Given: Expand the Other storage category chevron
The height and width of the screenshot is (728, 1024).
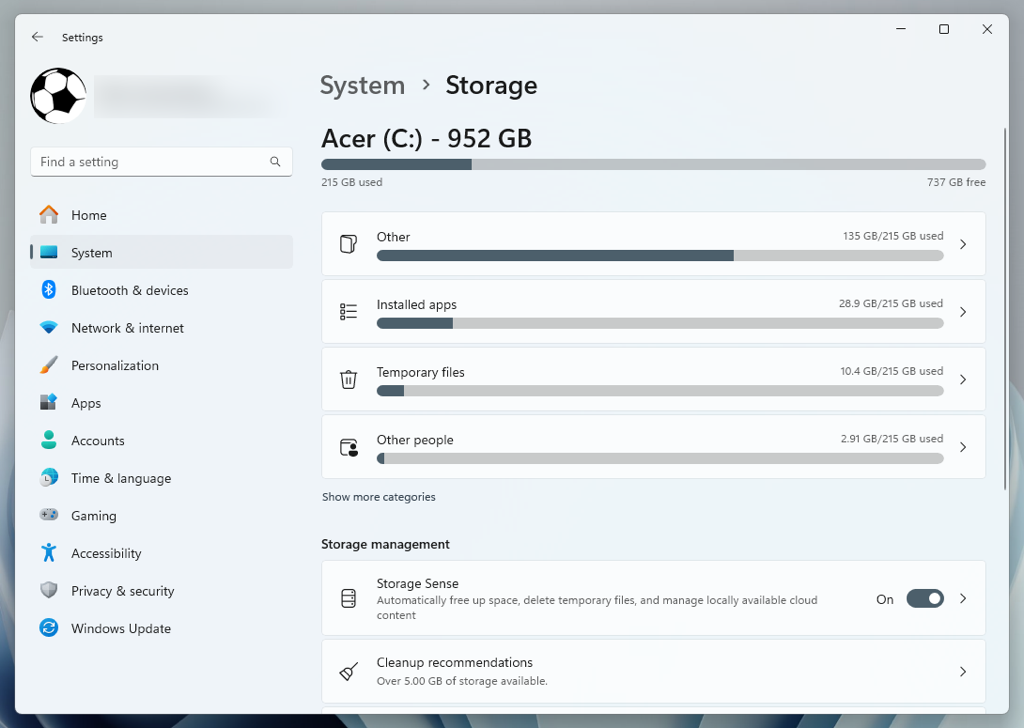Looking at the screenshot, I should [x=963, y=244].
